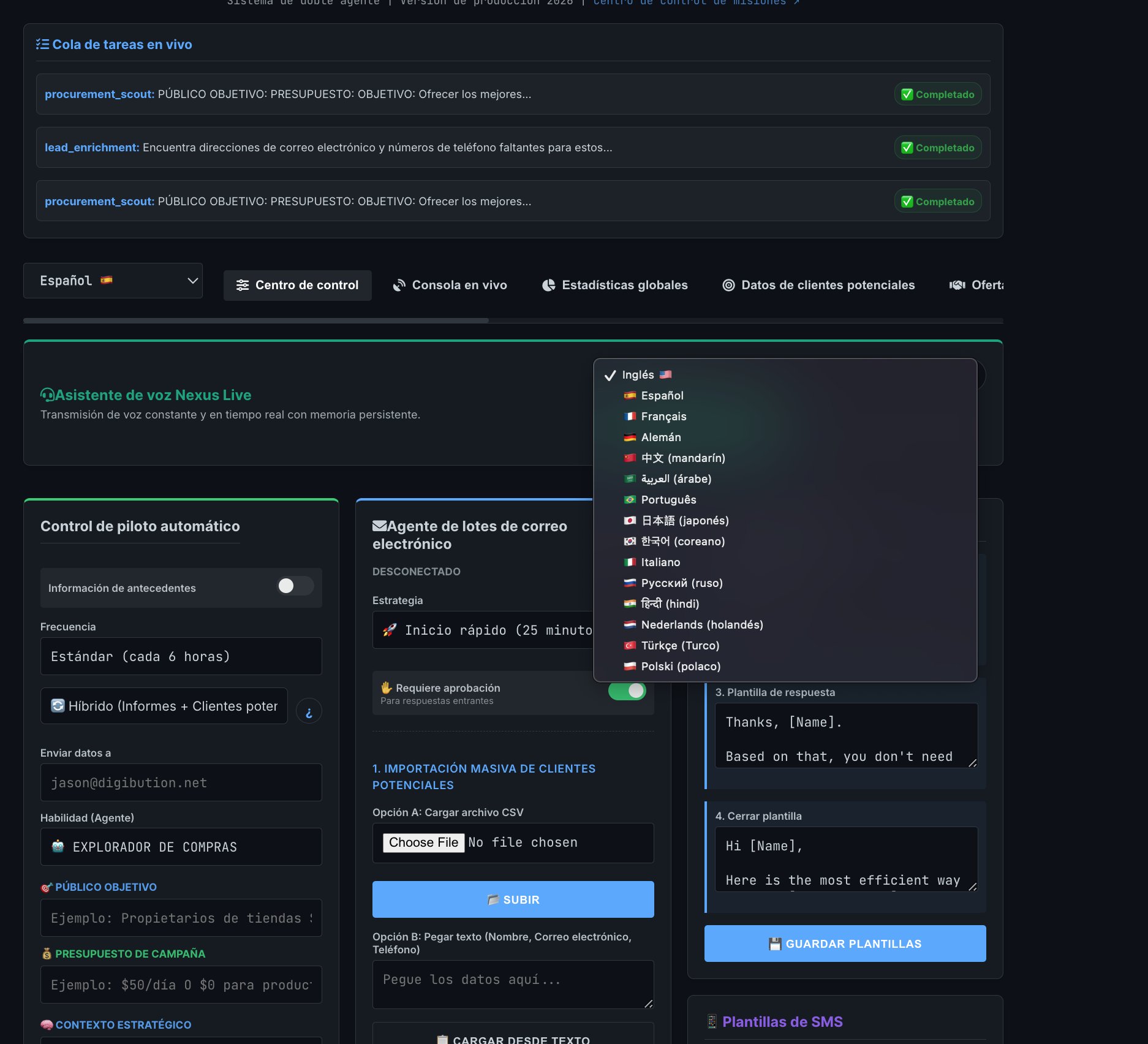Select Inglés in the voice language list
The height and width of the screenshot is (1044, 1148).
(785, 375)
